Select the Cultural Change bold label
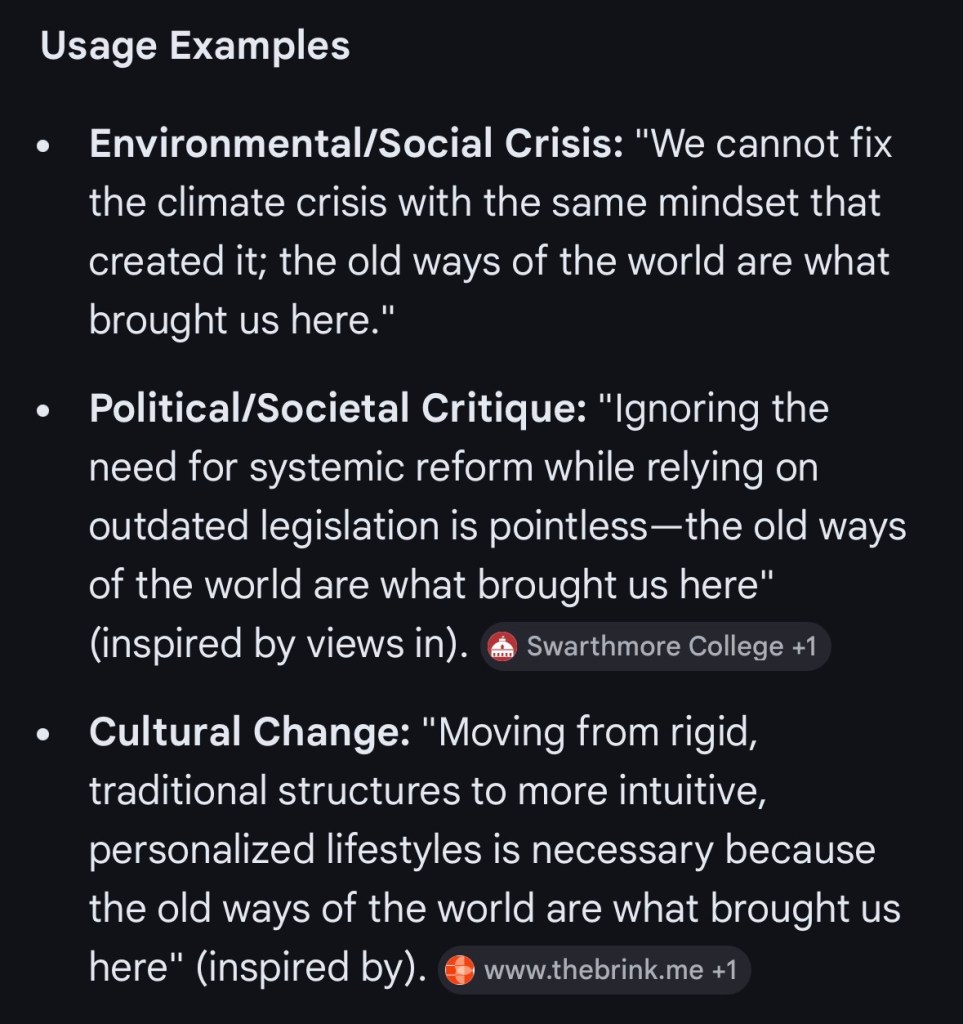This screenshot has width=963, height=1024. coord(249,733)
